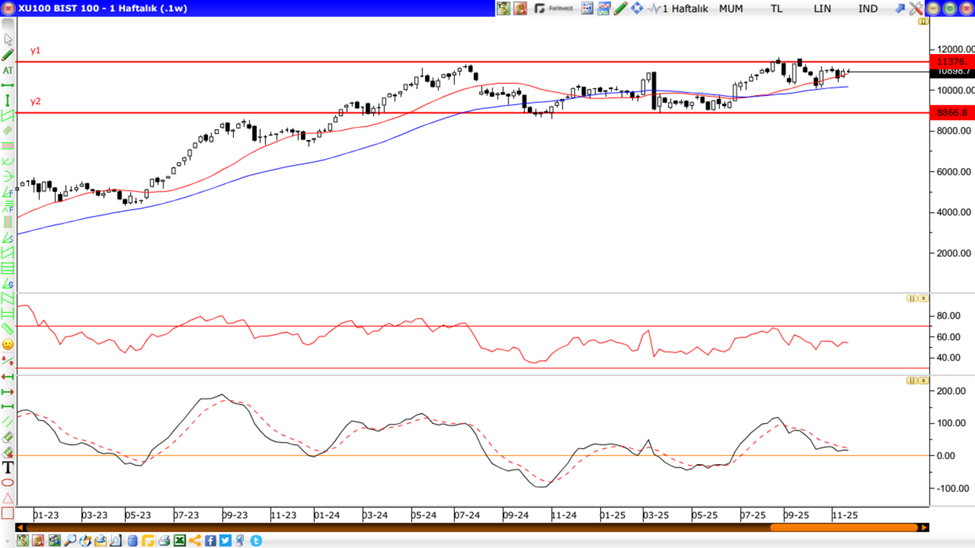Click the Excel export icon
Viewport: 975px width, 548px height.
[180, 541]
